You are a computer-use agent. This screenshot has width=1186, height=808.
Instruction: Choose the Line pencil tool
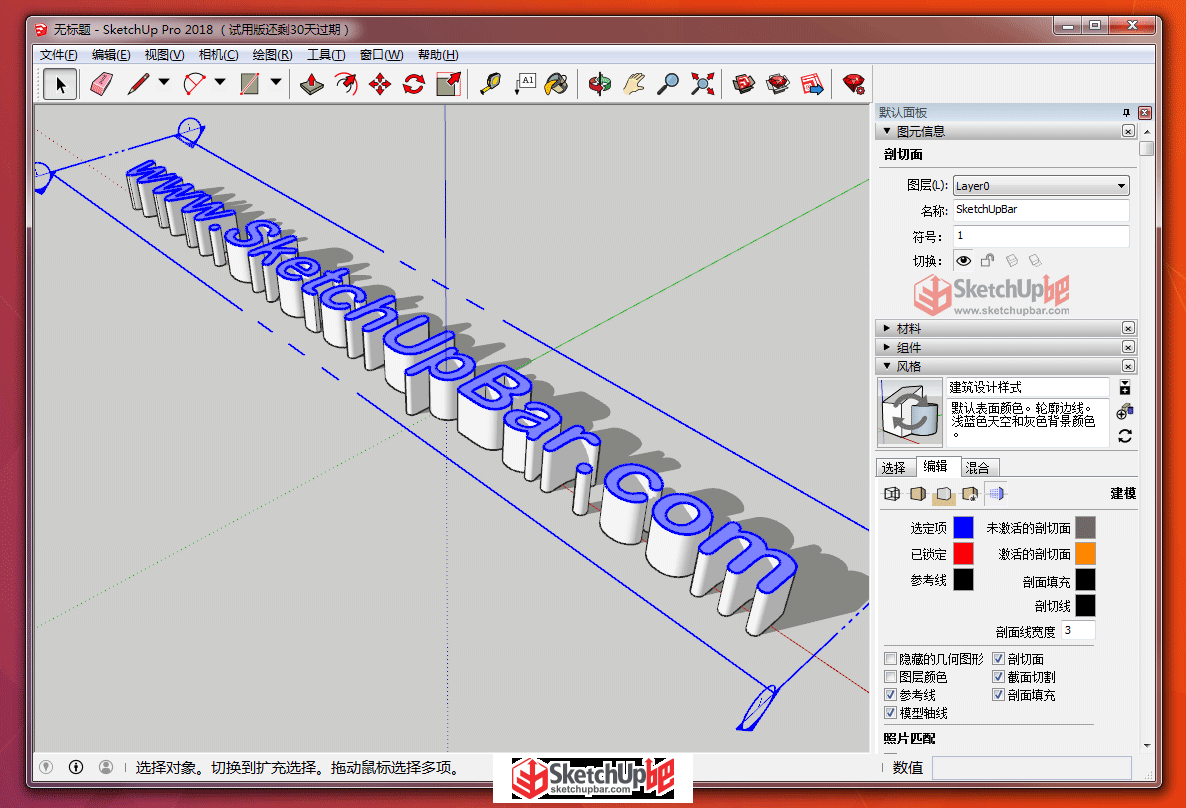pos(138,84)
